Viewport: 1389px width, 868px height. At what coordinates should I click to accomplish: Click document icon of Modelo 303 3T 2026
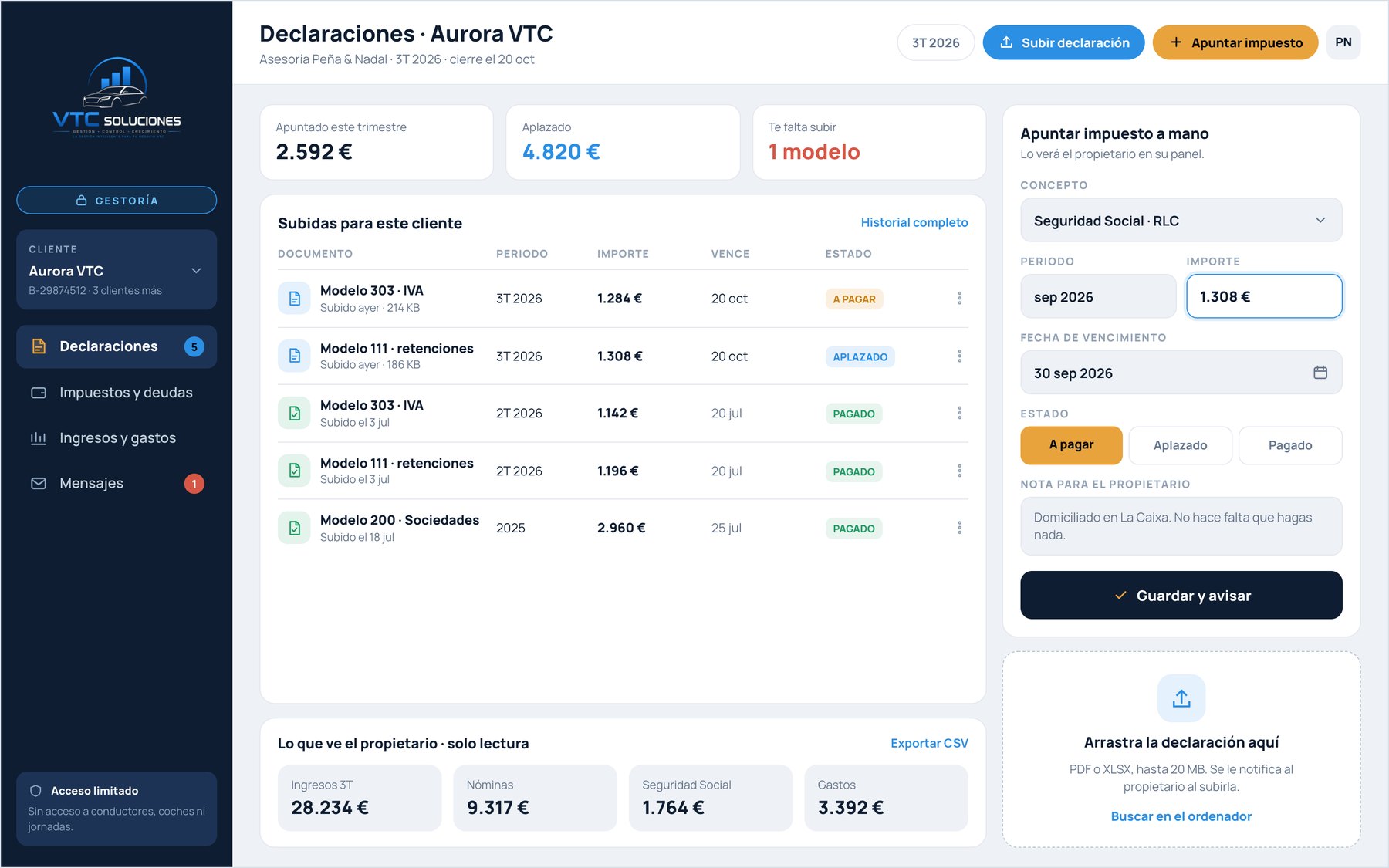point(294,299)
